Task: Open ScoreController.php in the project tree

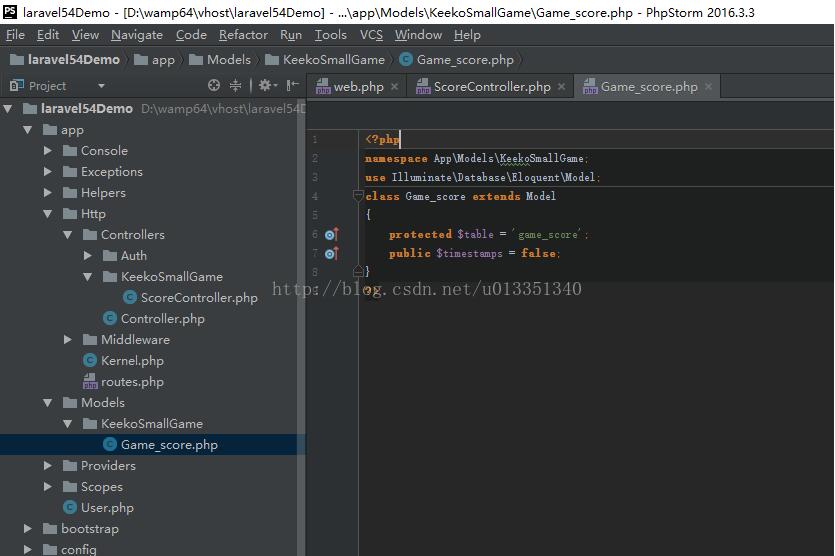Action: coord(198,298)
